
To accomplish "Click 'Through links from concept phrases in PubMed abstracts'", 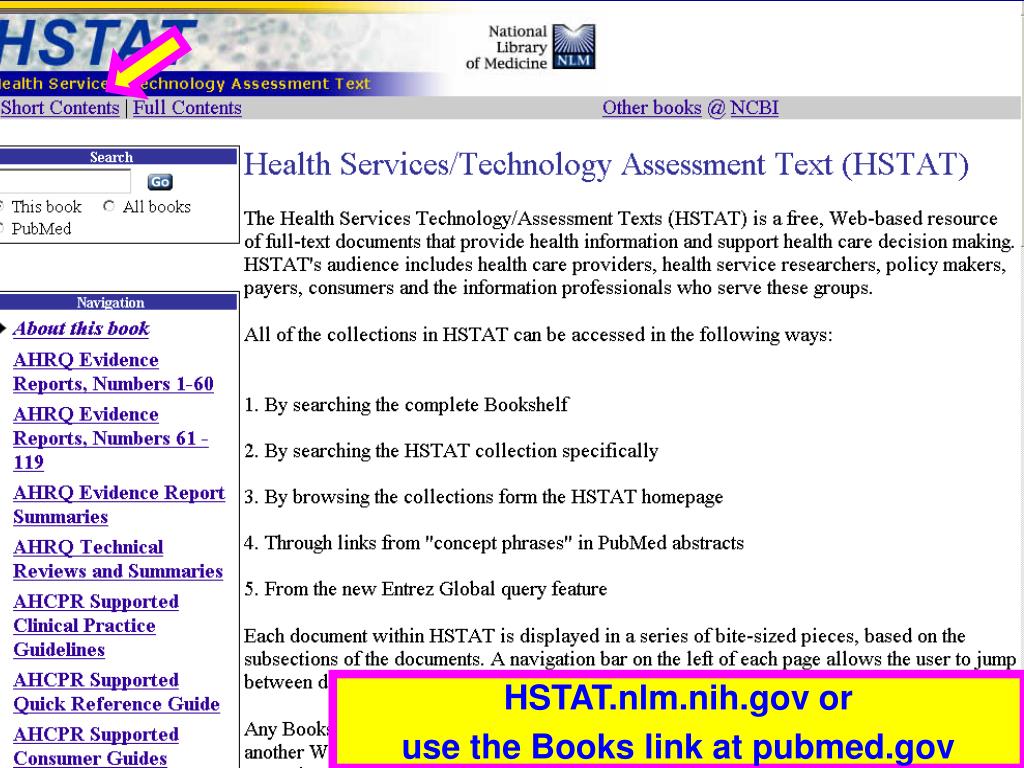I will 504,543.
